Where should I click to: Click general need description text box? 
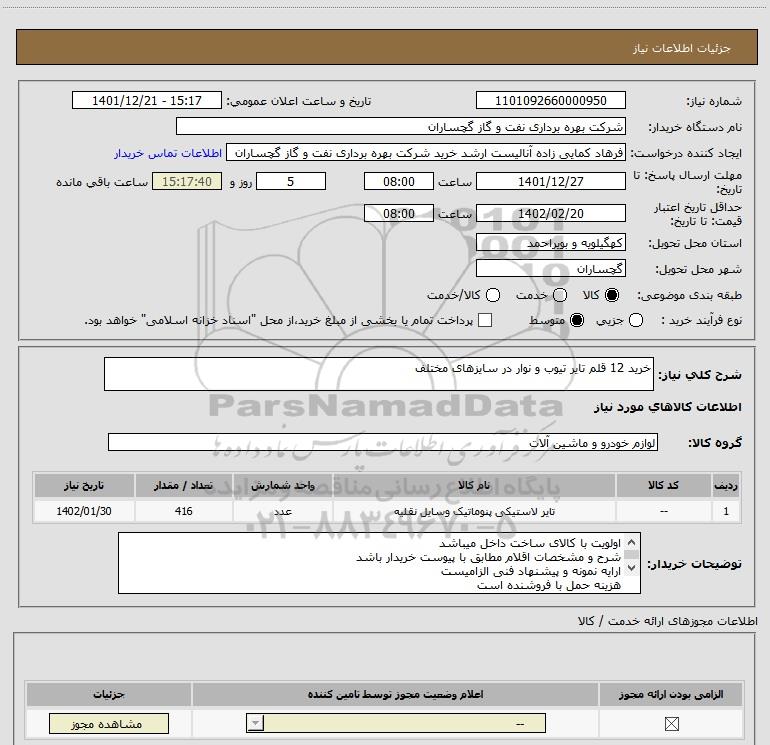(x=379, y=374)
